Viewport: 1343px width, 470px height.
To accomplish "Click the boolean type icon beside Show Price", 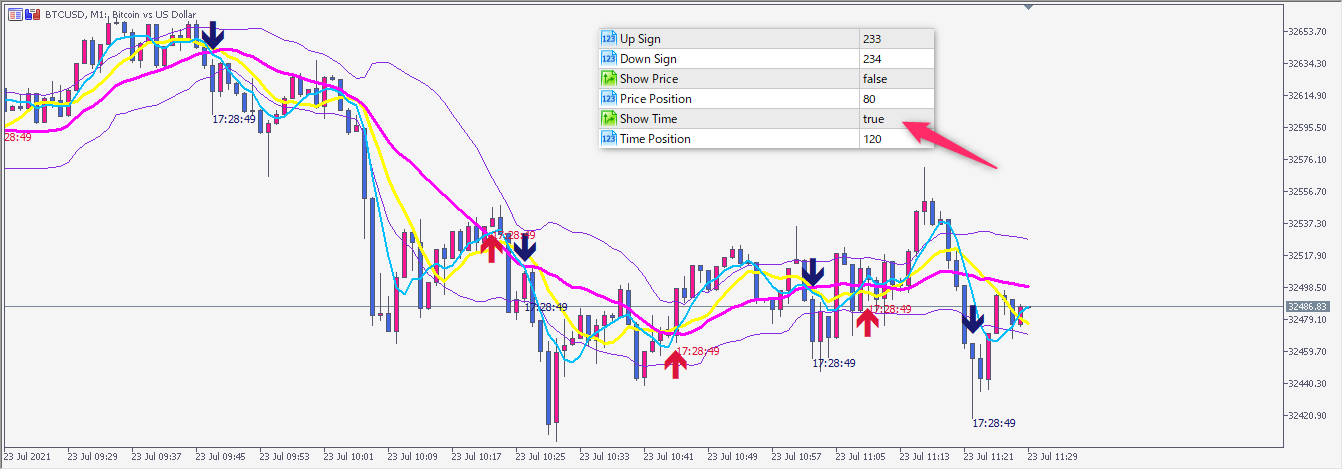I will (x=608, y=79).
